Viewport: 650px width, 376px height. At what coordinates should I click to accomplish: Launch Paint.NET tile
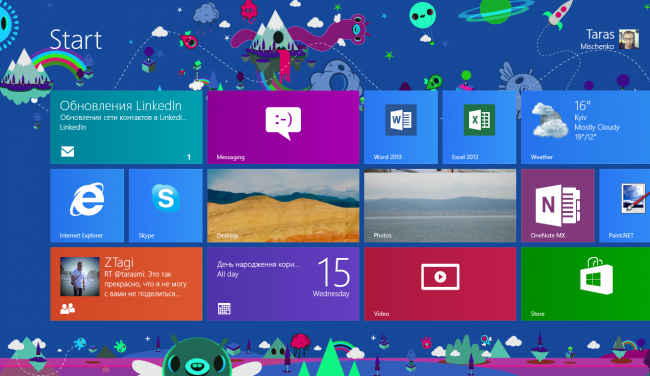click(625, 206)
